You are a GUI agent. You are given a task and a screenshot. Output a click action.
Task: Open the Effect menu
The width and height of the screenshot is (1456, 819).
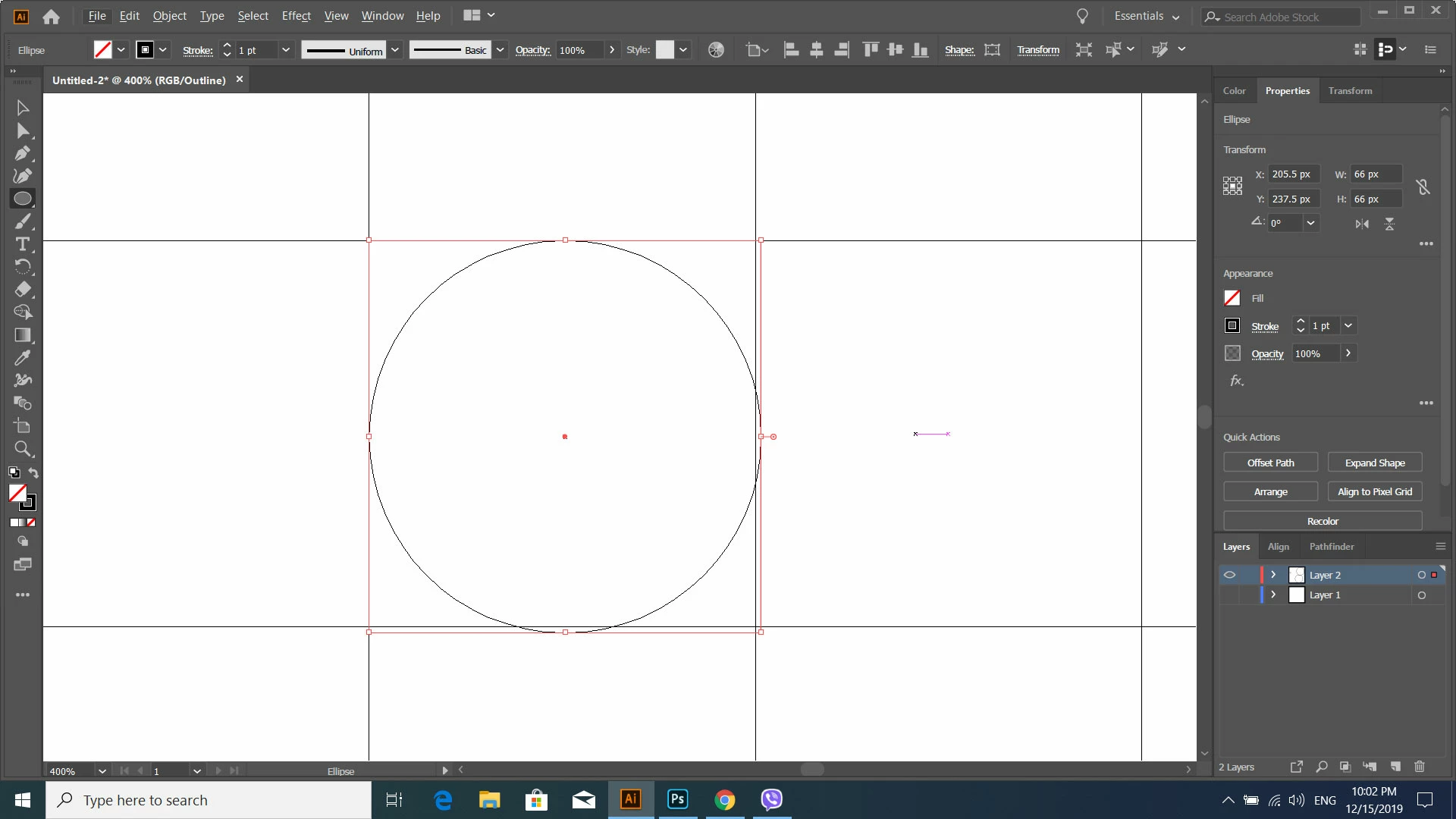click(296, 16)
